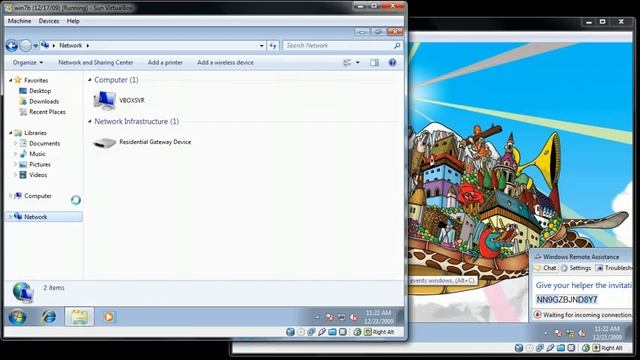Click Add a printer
The height and width of the screenshot is (360, 640).
click(x=165, y=62)
